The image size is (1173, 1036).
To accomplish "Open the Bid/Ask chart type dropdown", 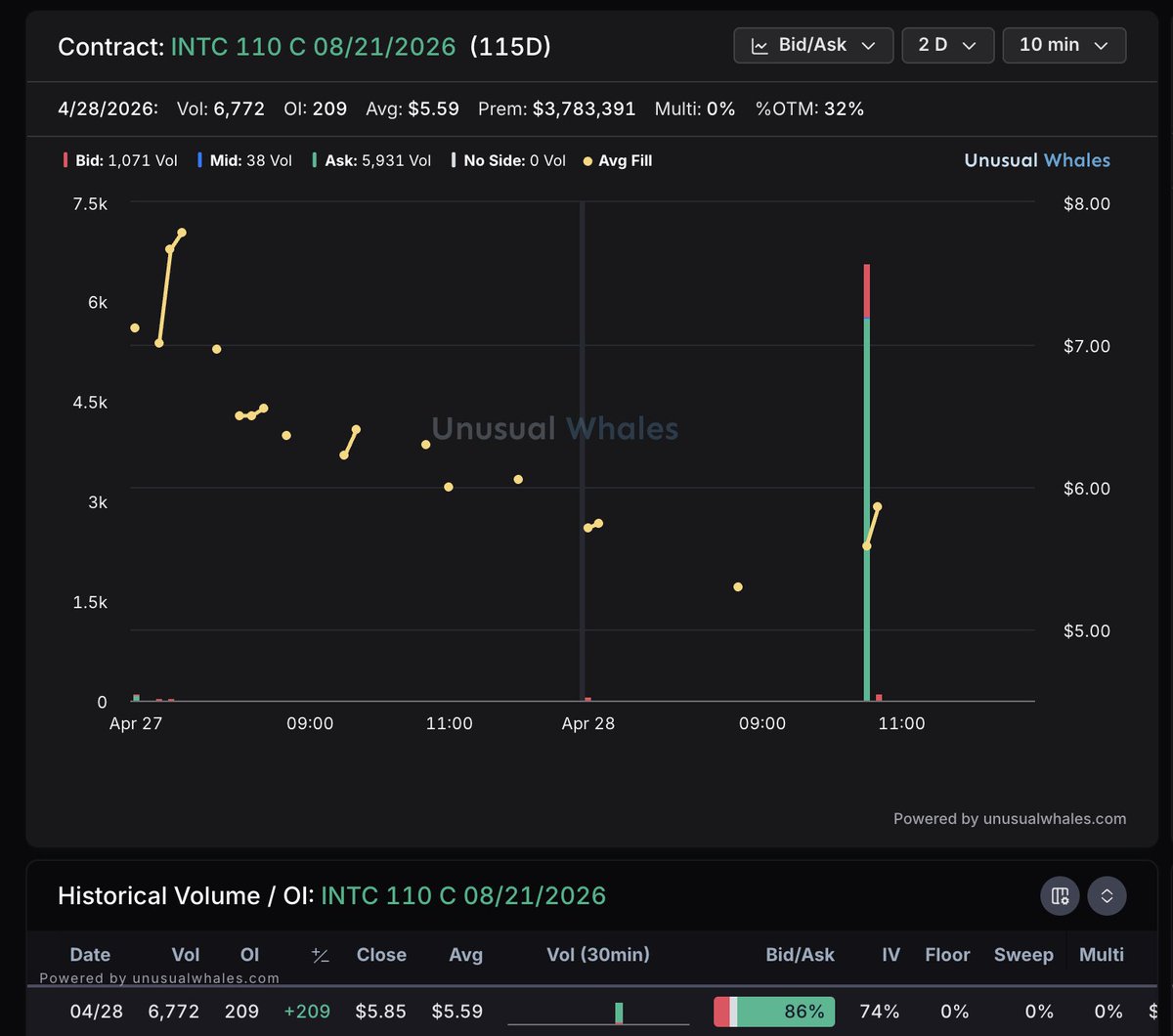I will (813, 46).
